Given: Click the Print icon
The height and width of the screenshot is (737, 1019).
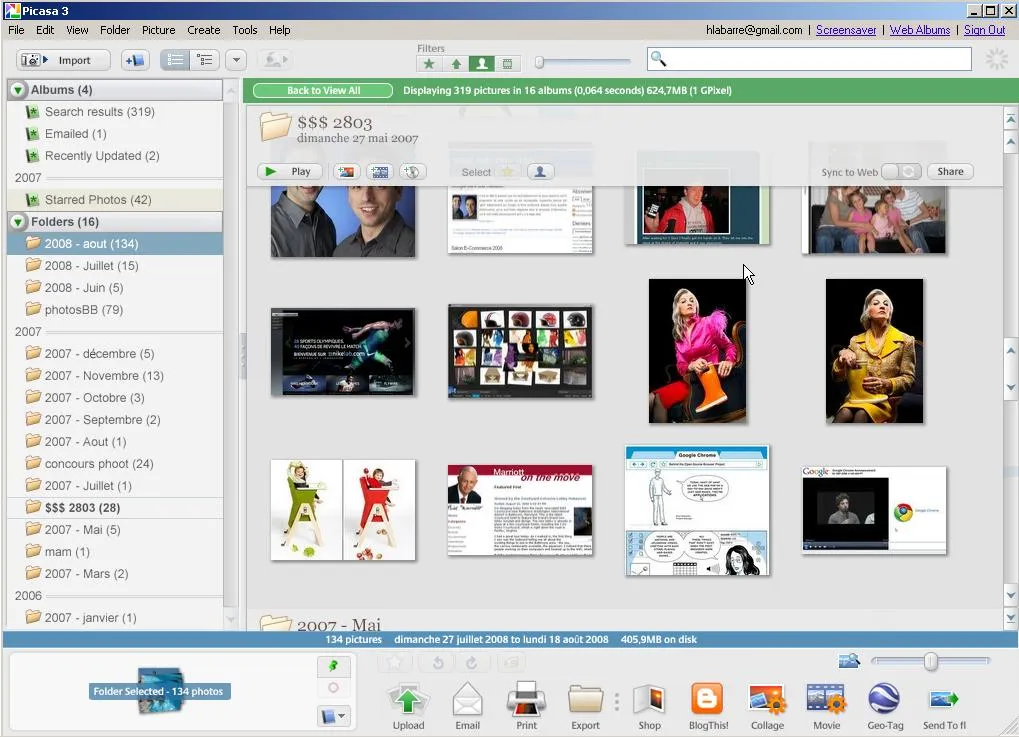Looking at the screenshot, I should tap(526, 706).
